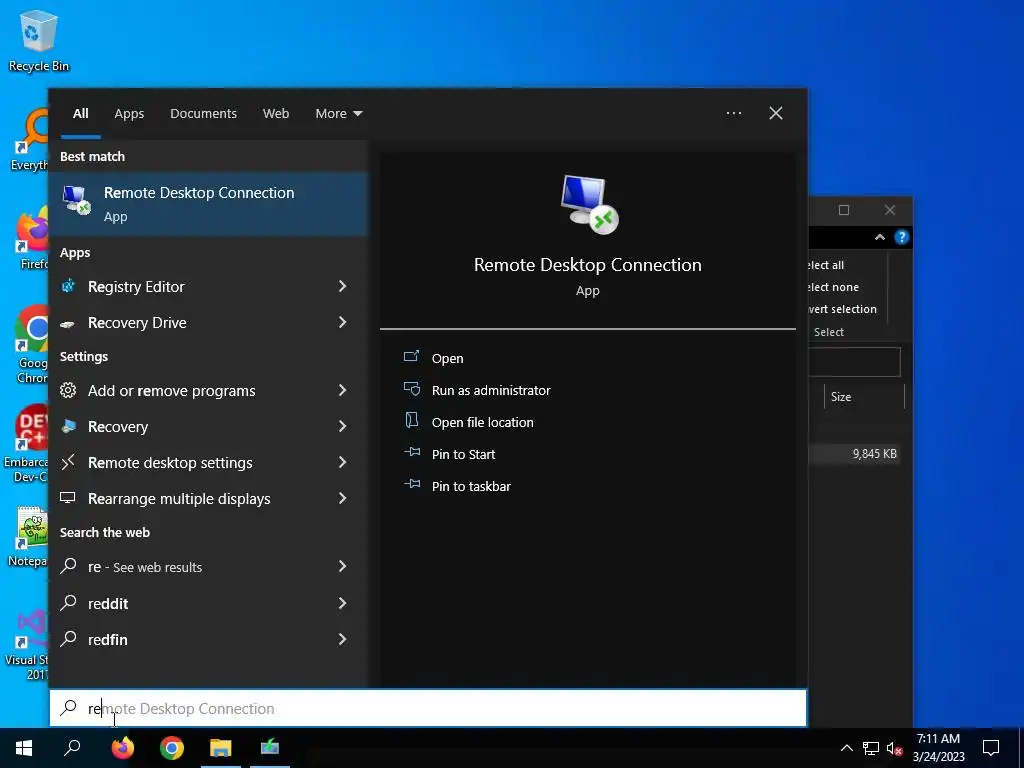
Task: Choose Open in the preview pane
Action: [447, 359]
